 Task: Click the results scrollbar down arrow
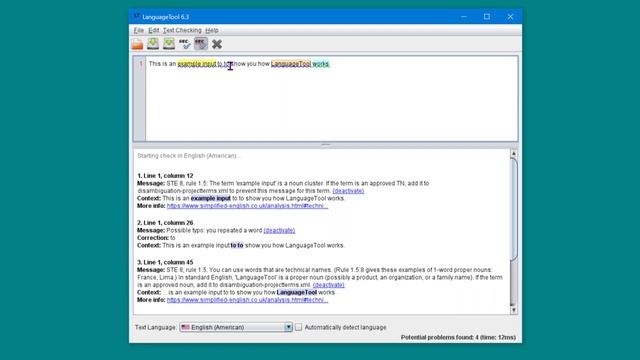(514, 310)
